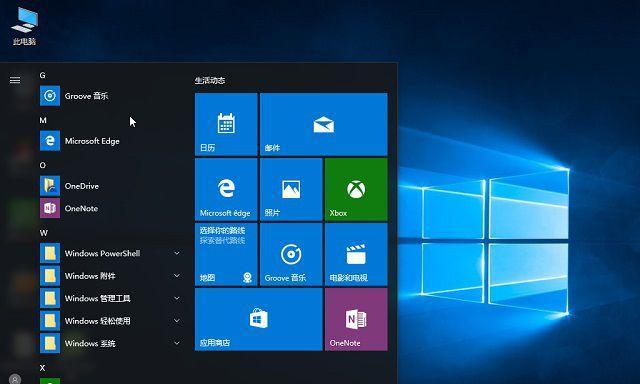640x384 pixels.
Task: Click the Windows 系统 folder icon
Action: click(50, 343)
